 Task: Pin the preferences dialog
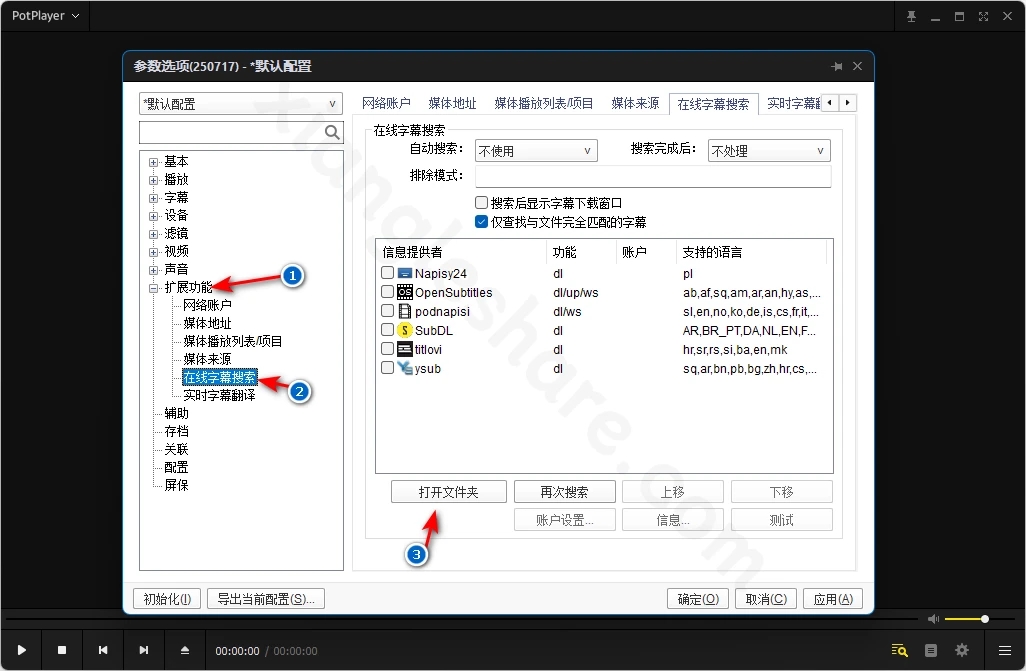tap(837, 66)
